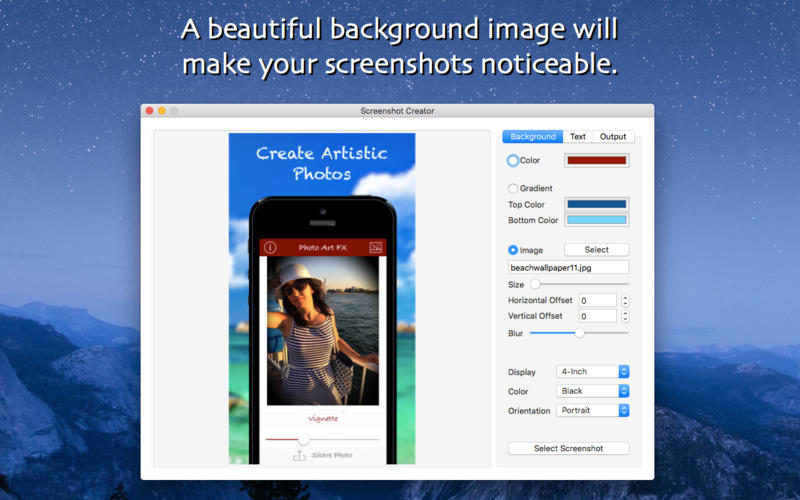Click Horizontal Offset stepper arrows
The height and width of the screenshot is (500, 800).
point(625,301)
